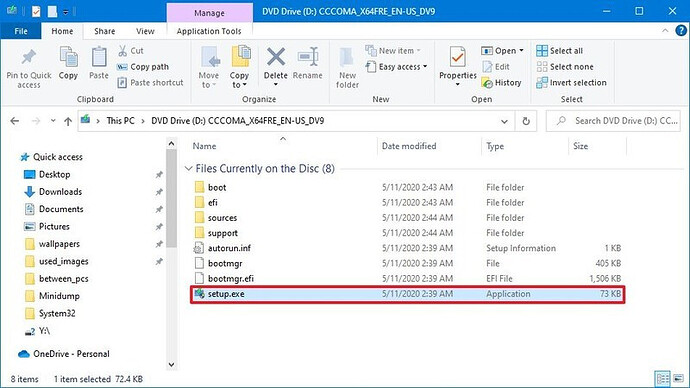Click Invert selection button
Image resolution: width=690 pixels, height=388 pixels.
[571, 83]
